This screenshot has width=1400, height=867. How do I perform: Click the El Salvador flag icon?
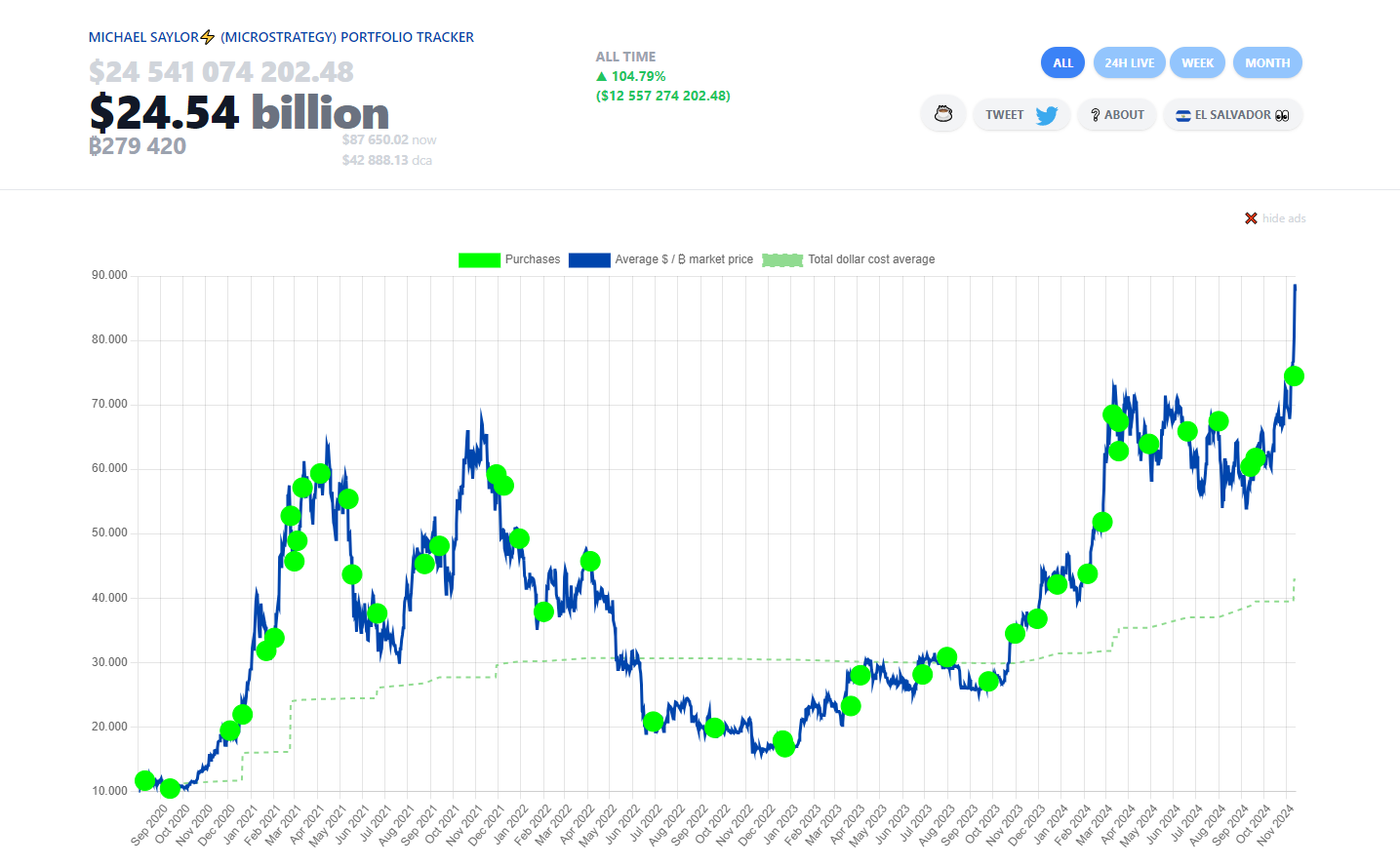coord(1182,115)
